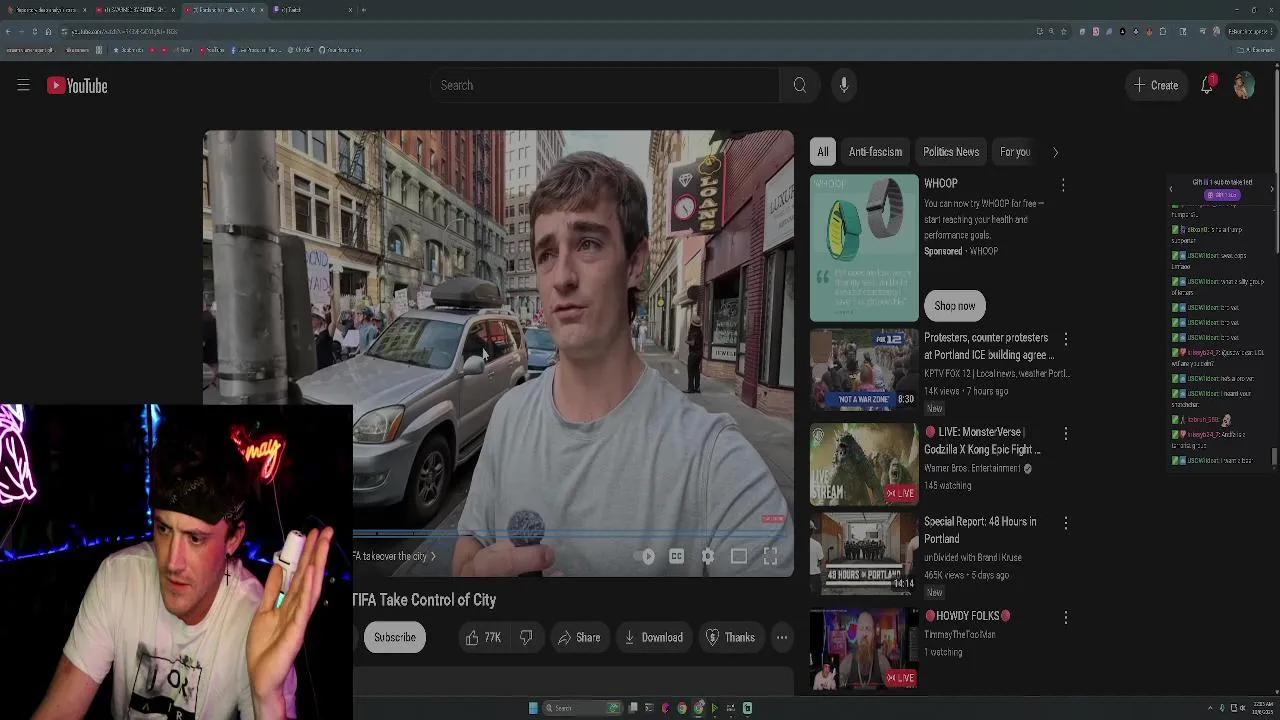Image resolution: width=1280 pixels, height=720 pixels.
Task: Click the main video player
Action: click(x=498, y=353)
